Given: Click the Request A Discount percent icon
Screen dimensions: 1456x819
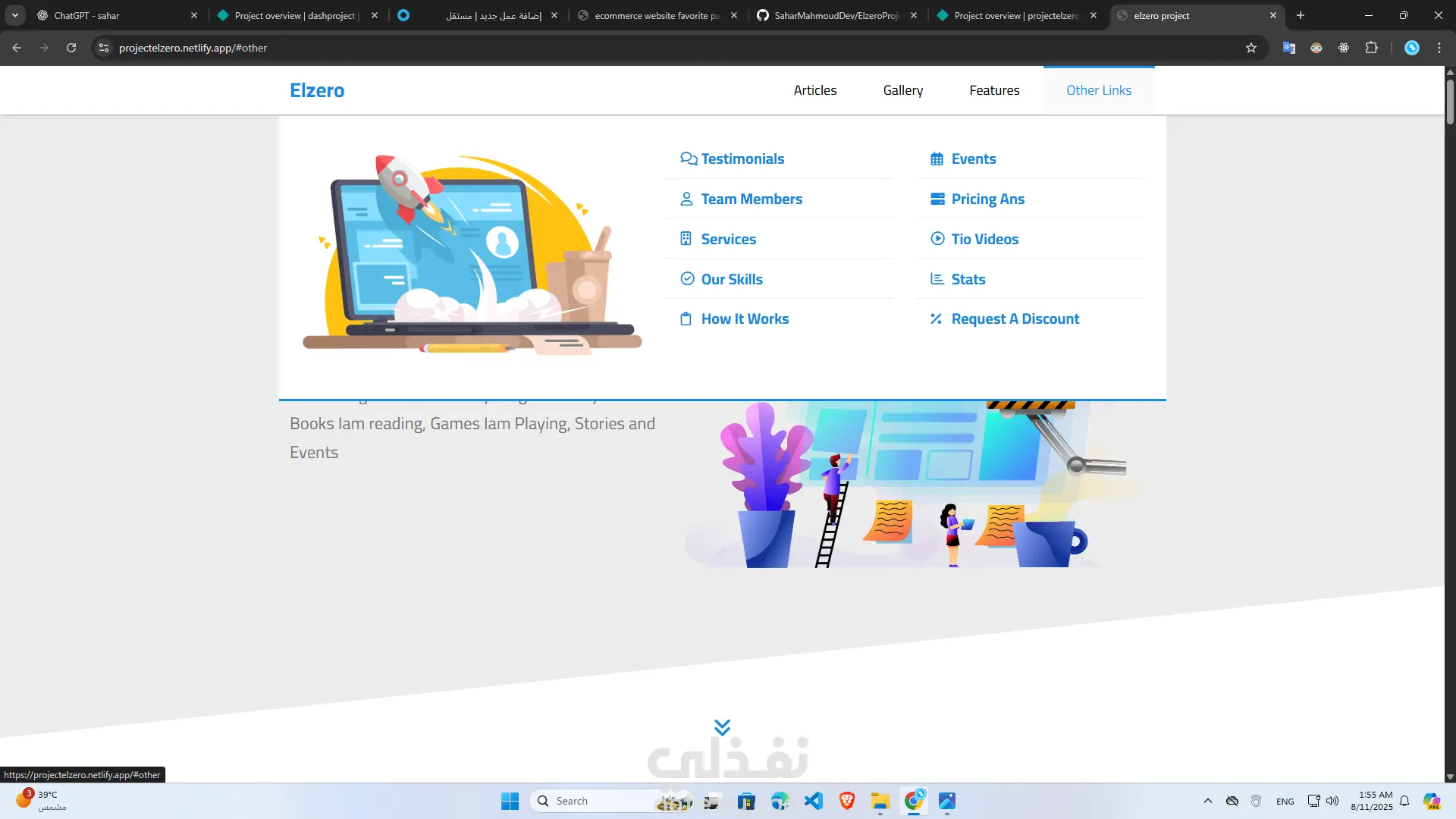Looking at the screenshot, I should (x=936, y=318).
